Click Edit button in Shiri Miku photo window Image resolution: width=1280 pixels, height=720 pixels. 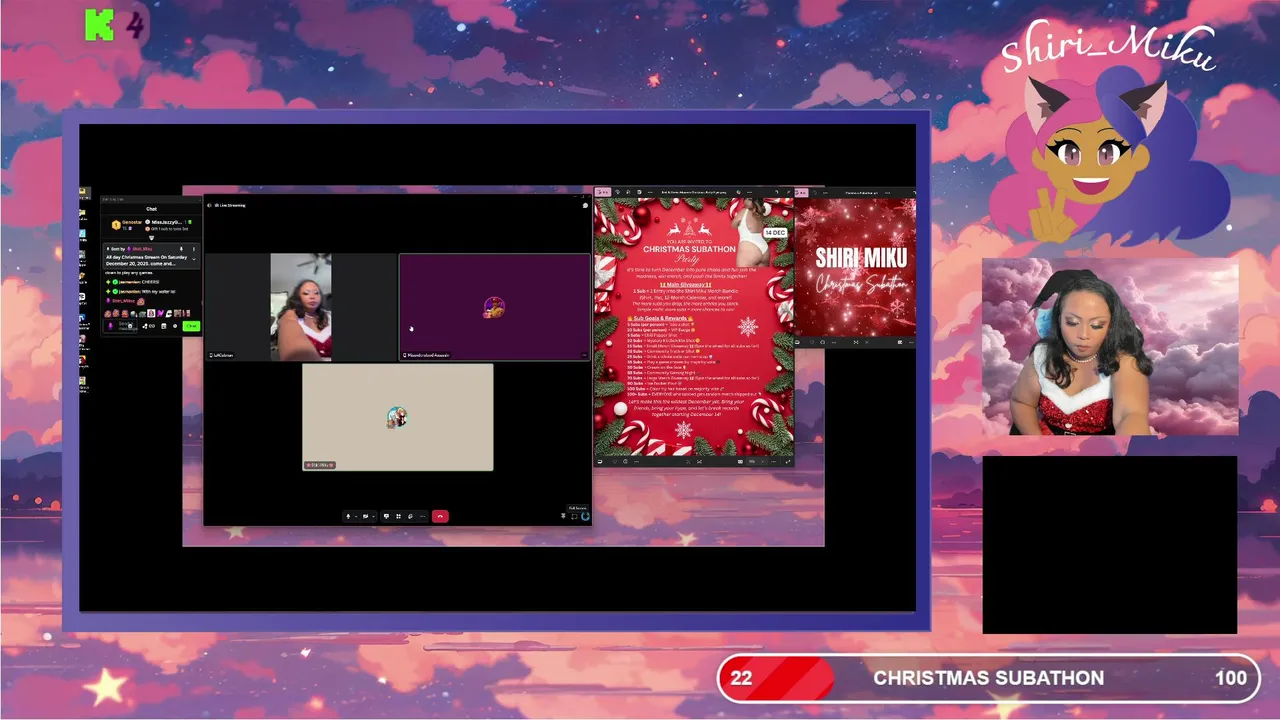803,192
